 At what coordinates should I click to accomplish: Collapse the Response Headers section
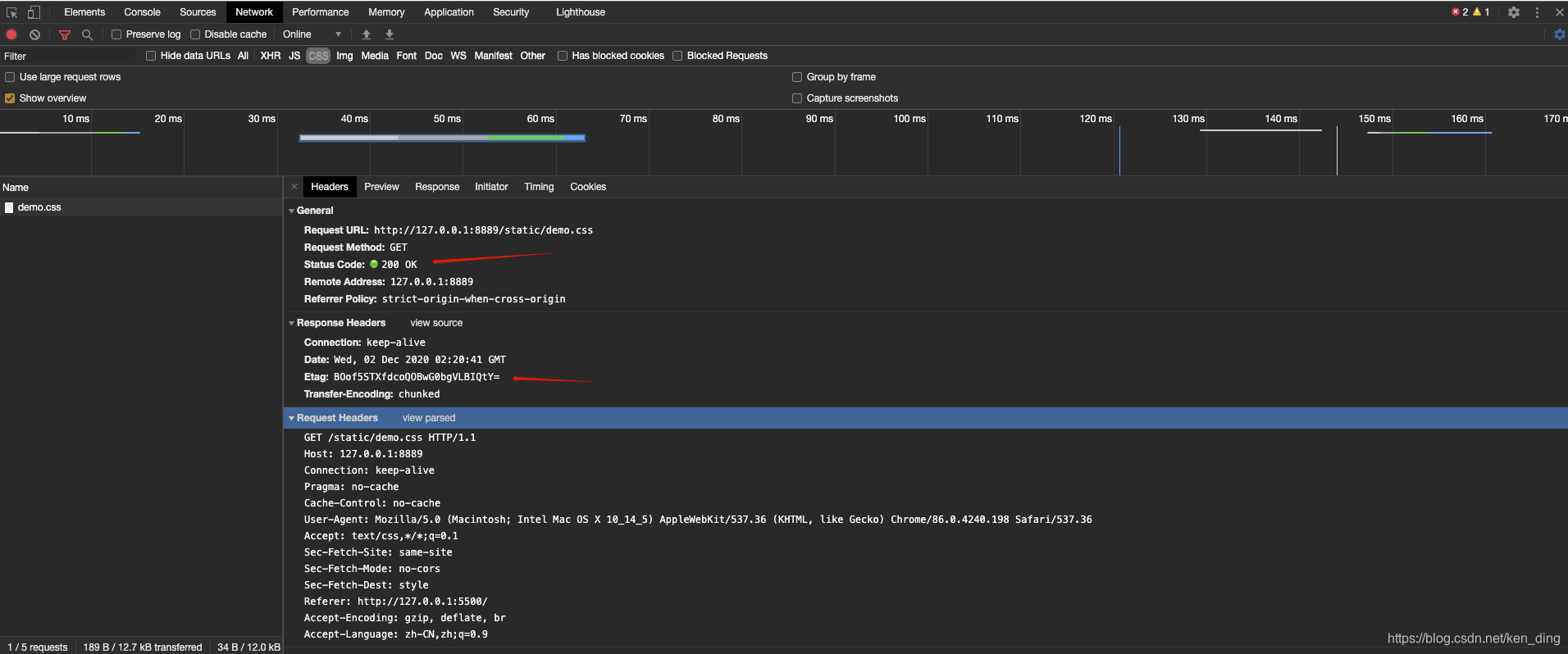(292, 323)
